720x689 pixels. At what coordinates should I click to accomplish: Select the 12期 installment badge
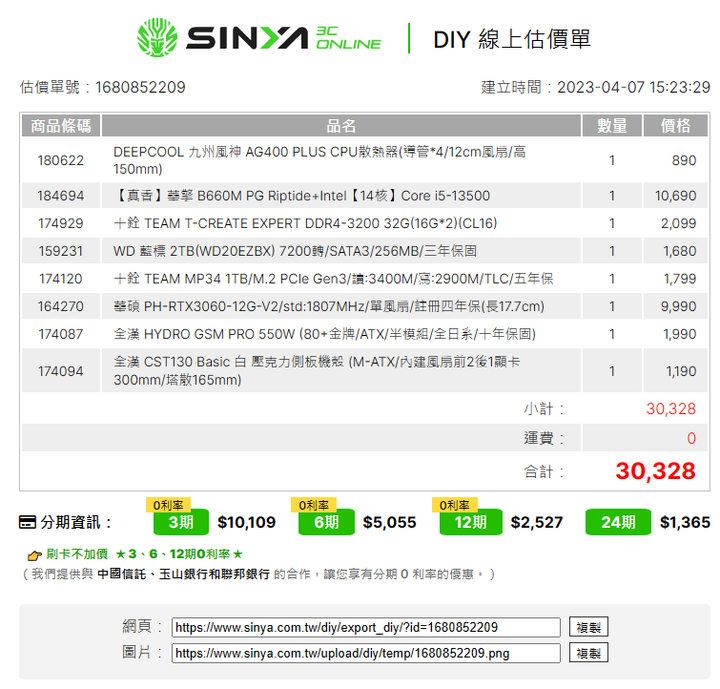[x=471, y=522]
